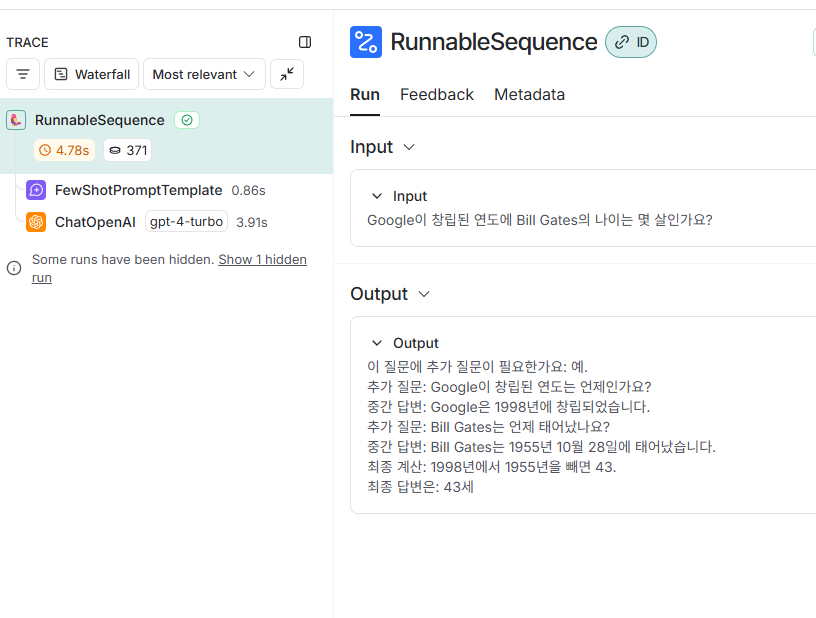
Task: Open the FewShotPromptTemplate run
Action: [138, 190]
